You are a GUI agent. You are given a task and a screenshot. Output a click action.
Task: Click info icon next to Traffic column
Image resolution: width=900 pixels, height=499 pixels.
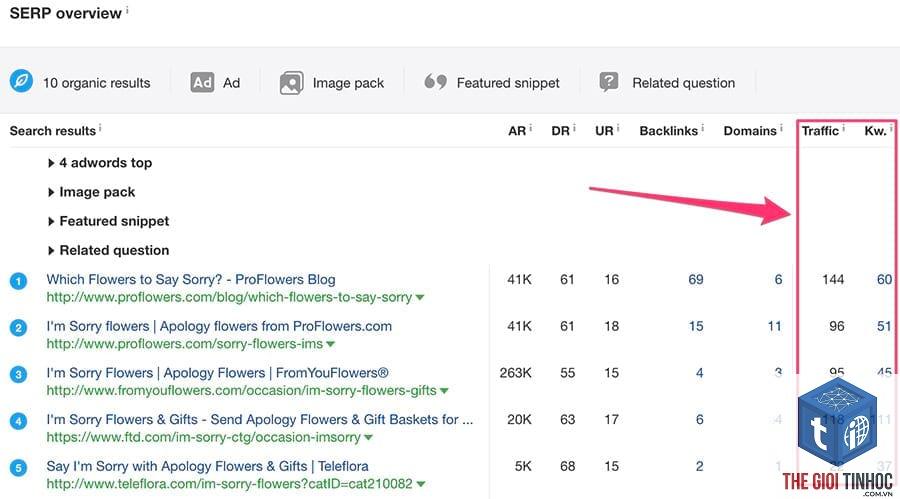[x=843, y=127]
